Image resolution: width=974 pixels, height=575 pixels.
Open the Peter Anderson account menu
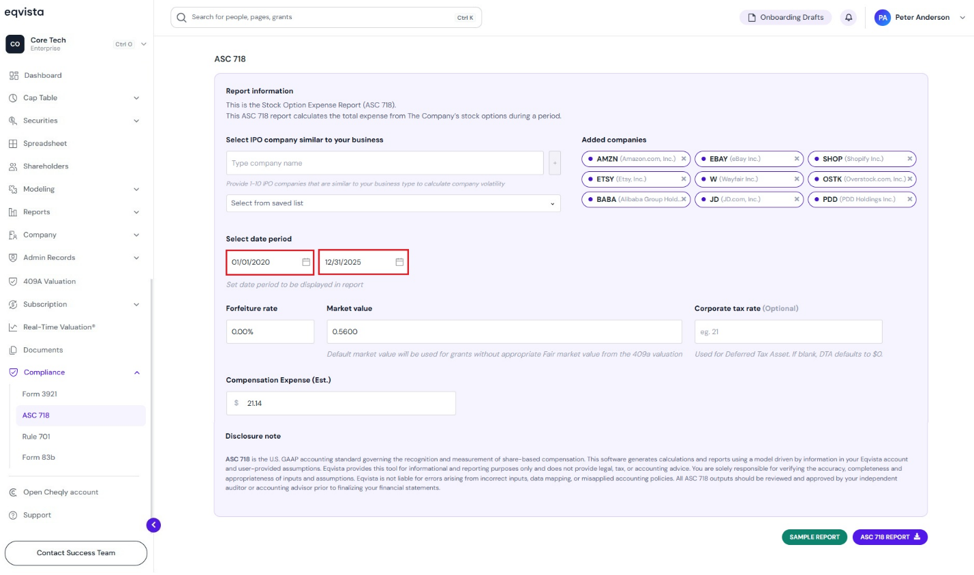click(x=921, y=17)
